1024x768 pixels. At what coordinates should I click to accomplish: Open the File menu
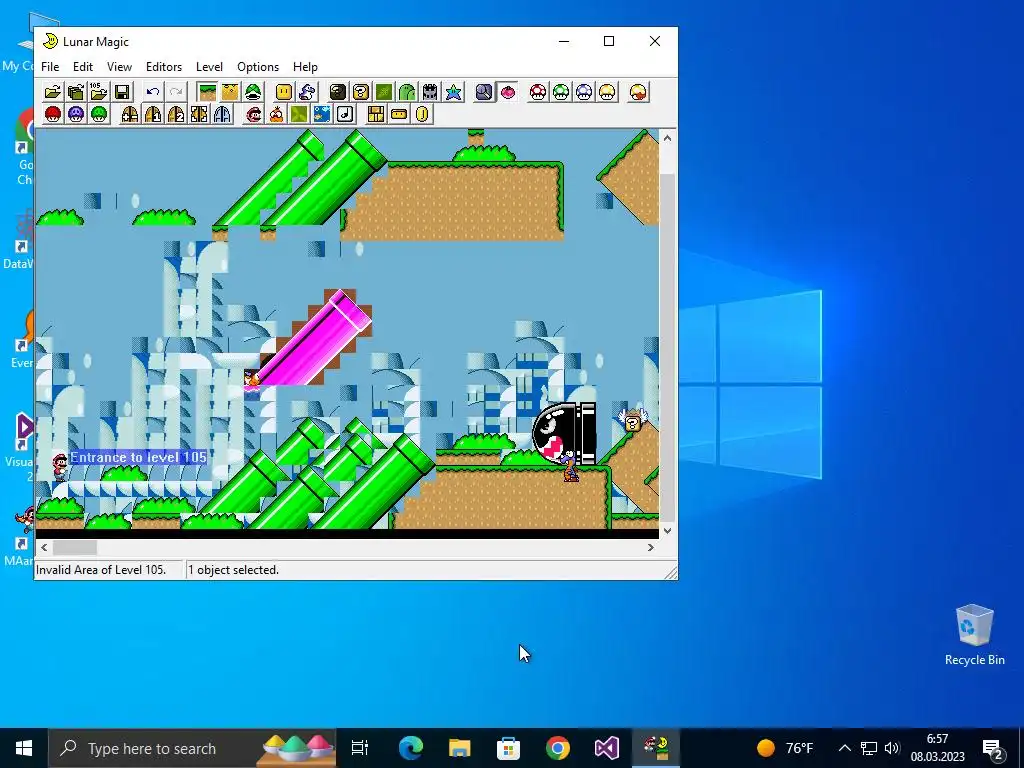pos(50,67)
